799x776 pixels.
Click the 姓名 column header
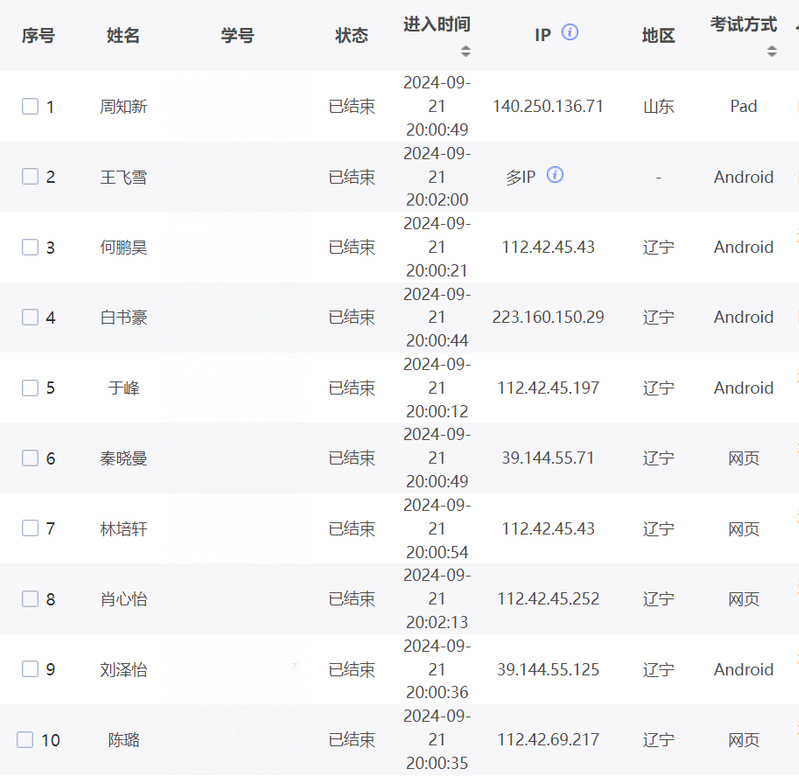(x=123, y=36)
